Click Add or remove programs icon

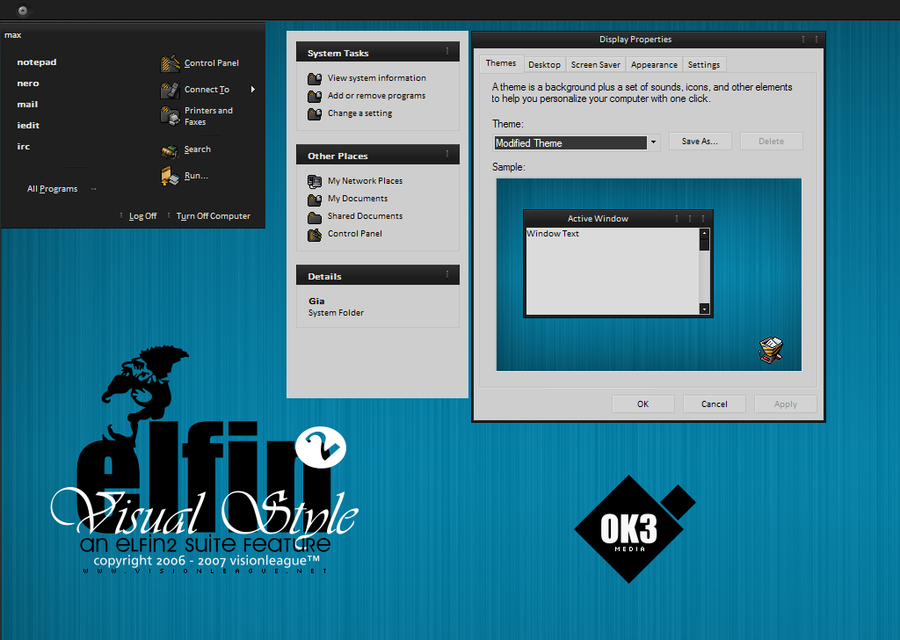point(315,96)
